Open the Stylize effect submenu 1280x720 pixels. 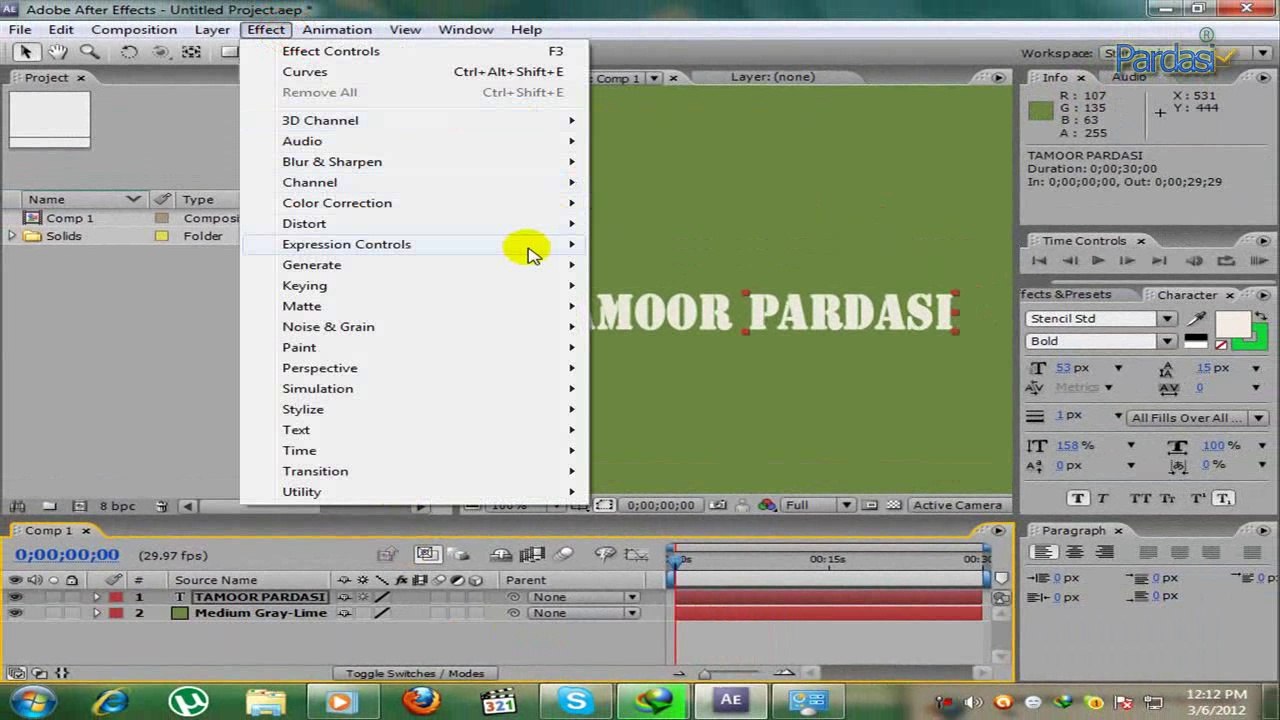[414, 409]
